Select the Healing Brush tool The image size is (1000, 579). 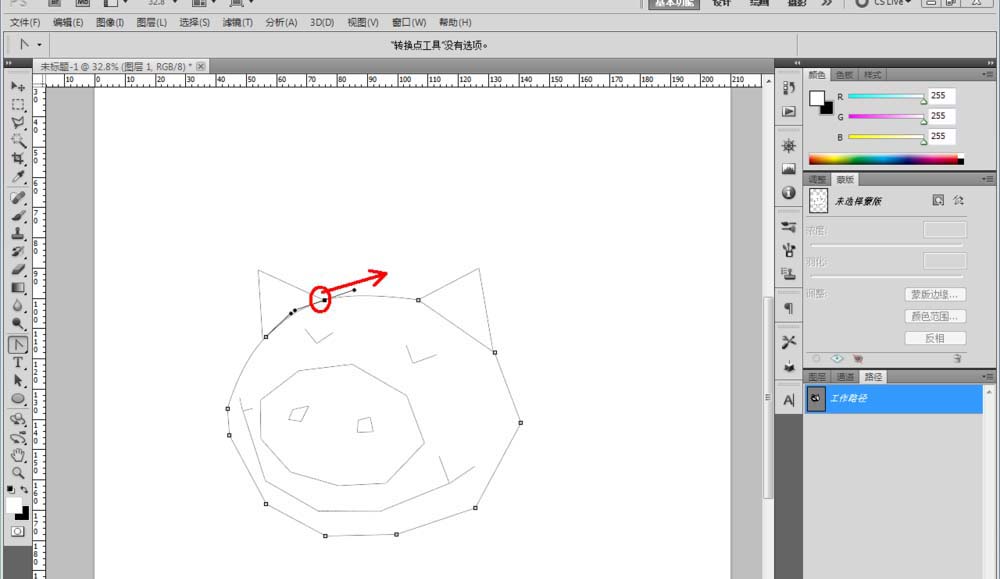(x=18, y=198)
